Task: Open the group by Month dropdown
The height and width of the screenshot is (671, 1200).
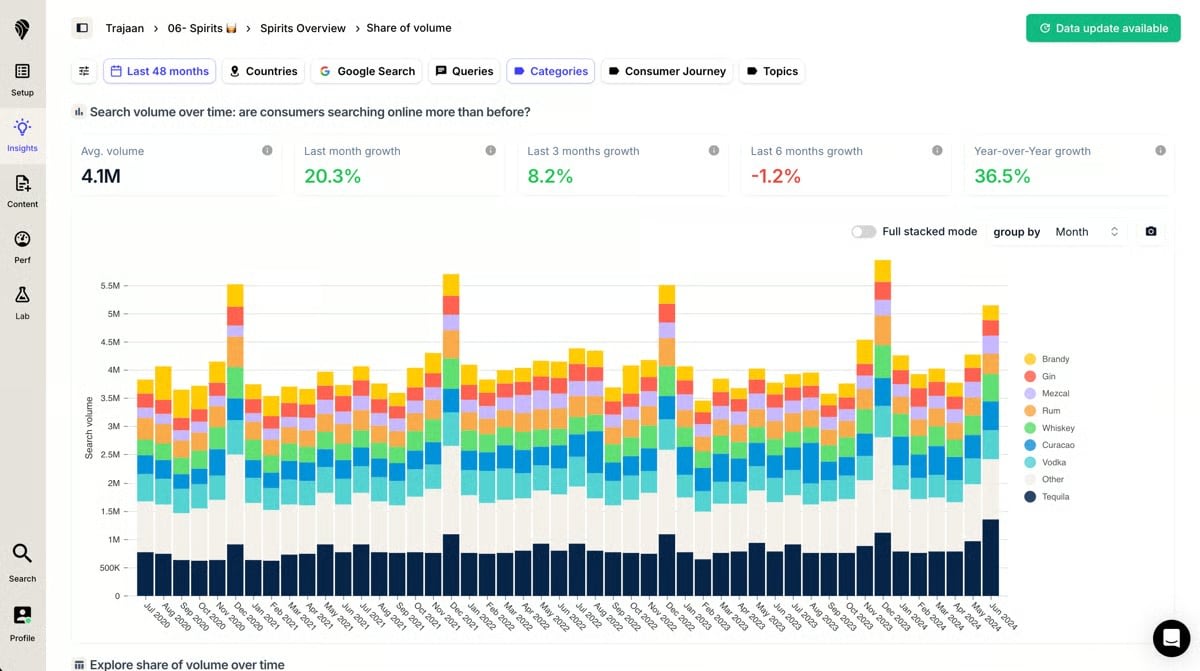Action: tap(1087, 231)
